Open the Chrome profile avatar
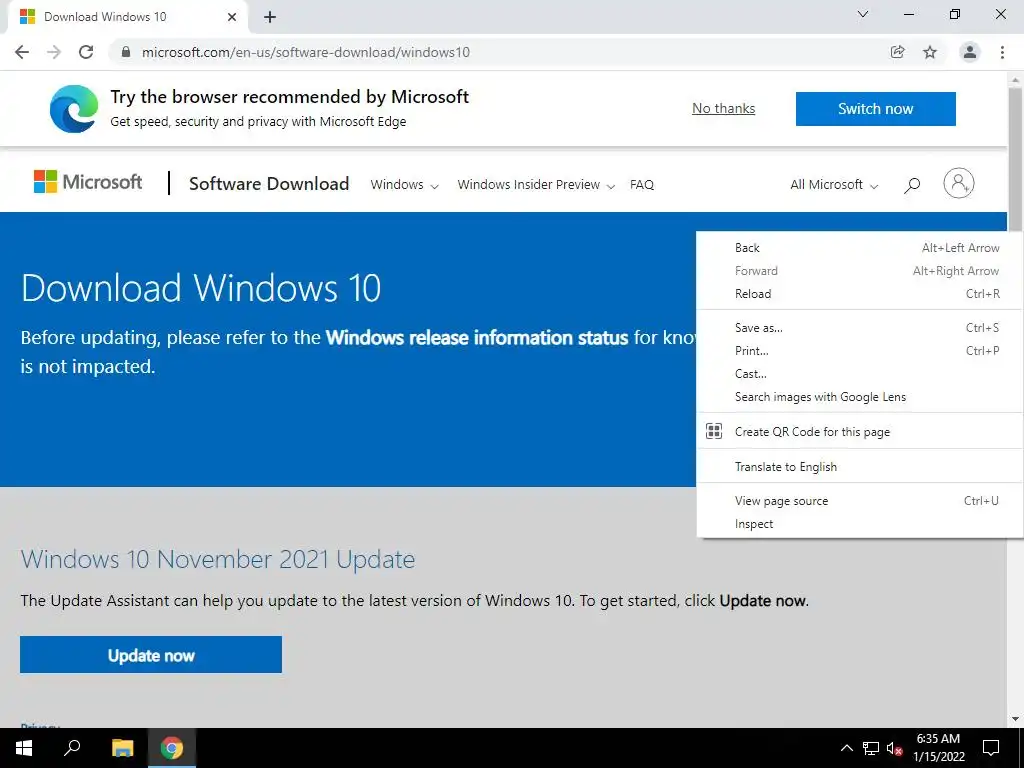 [x=970, y=52]
